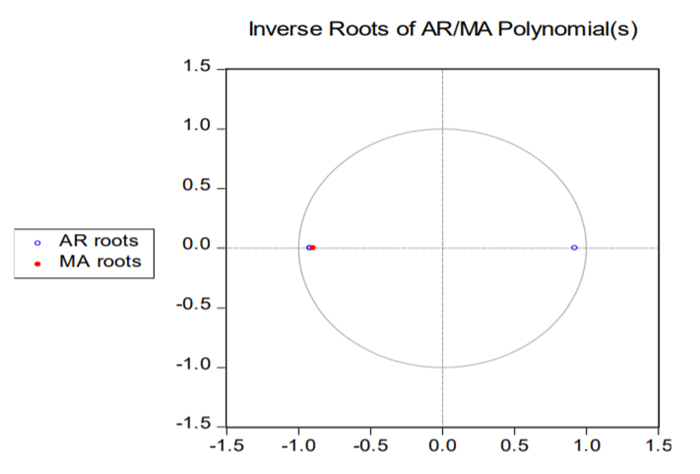Click the -0.5 label on the x-axis
Viewport: 700px width, 474px height.
click(x=369, y=443)
